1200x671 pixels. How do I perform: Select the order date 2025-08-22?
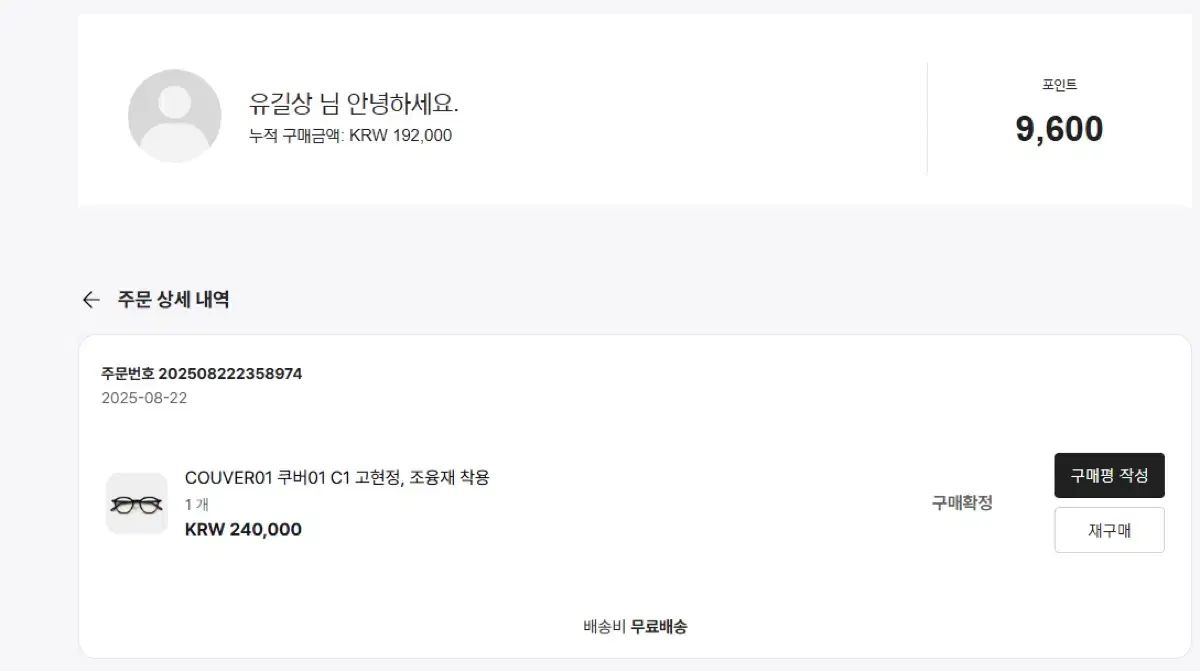pos(144,398)
